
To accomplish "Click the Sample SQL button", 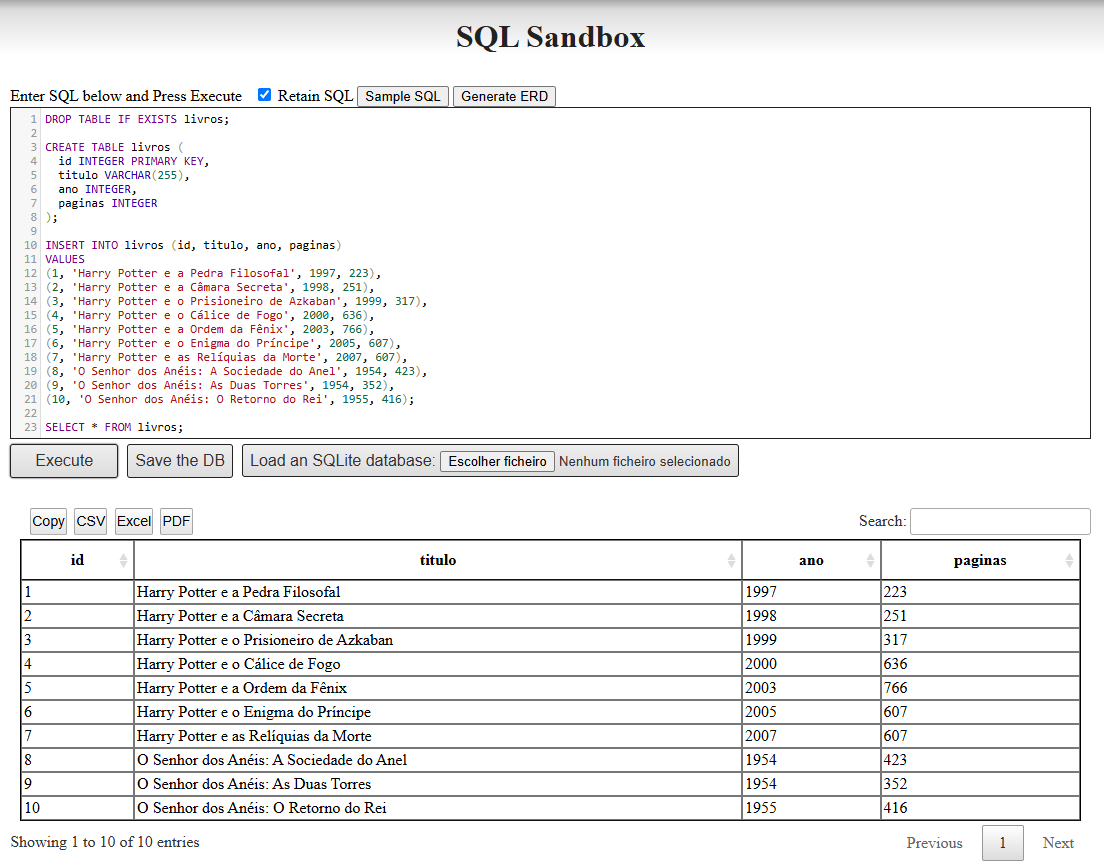I will [x=403, y=96].
